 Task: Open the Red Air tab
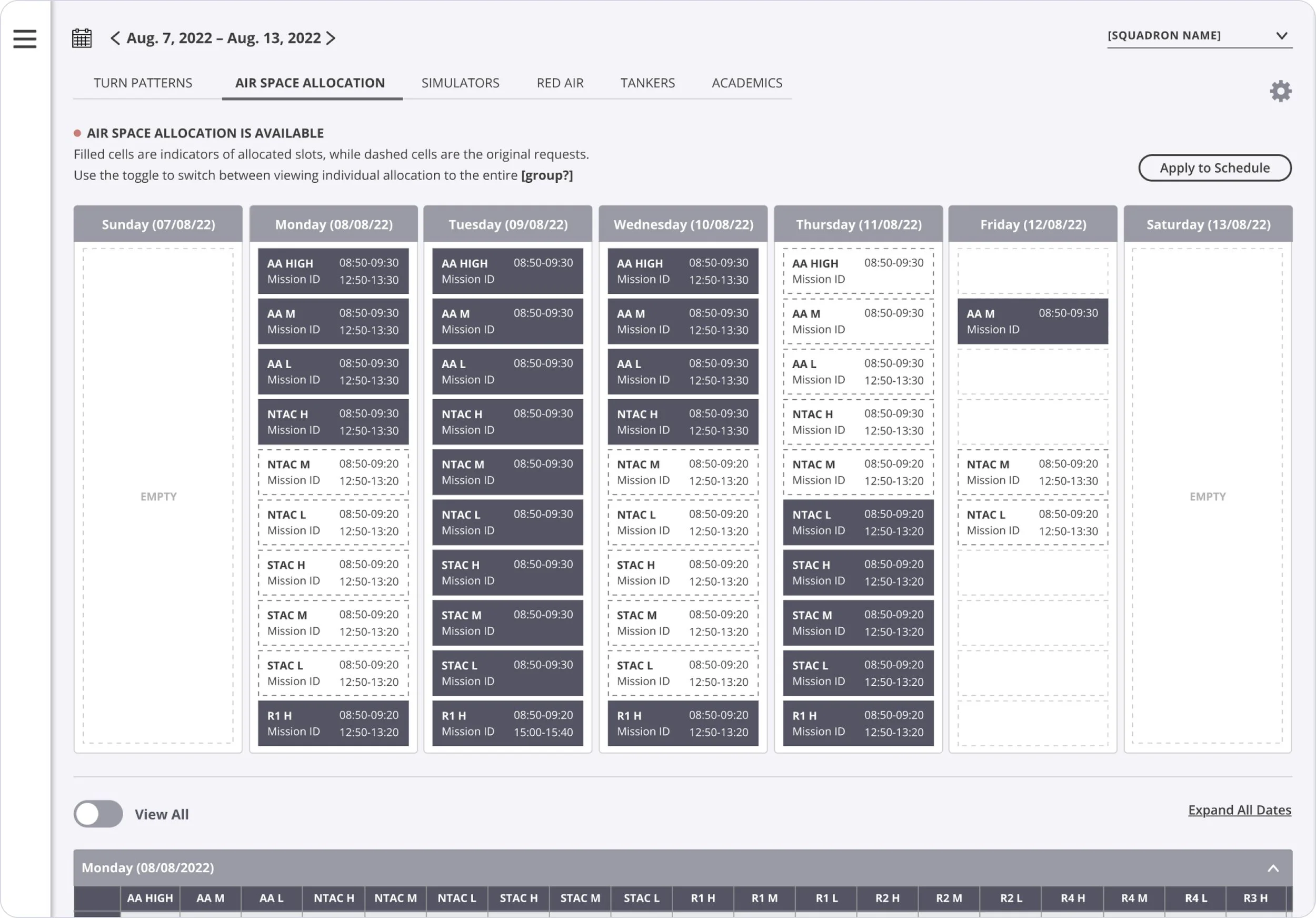point(560,83)
